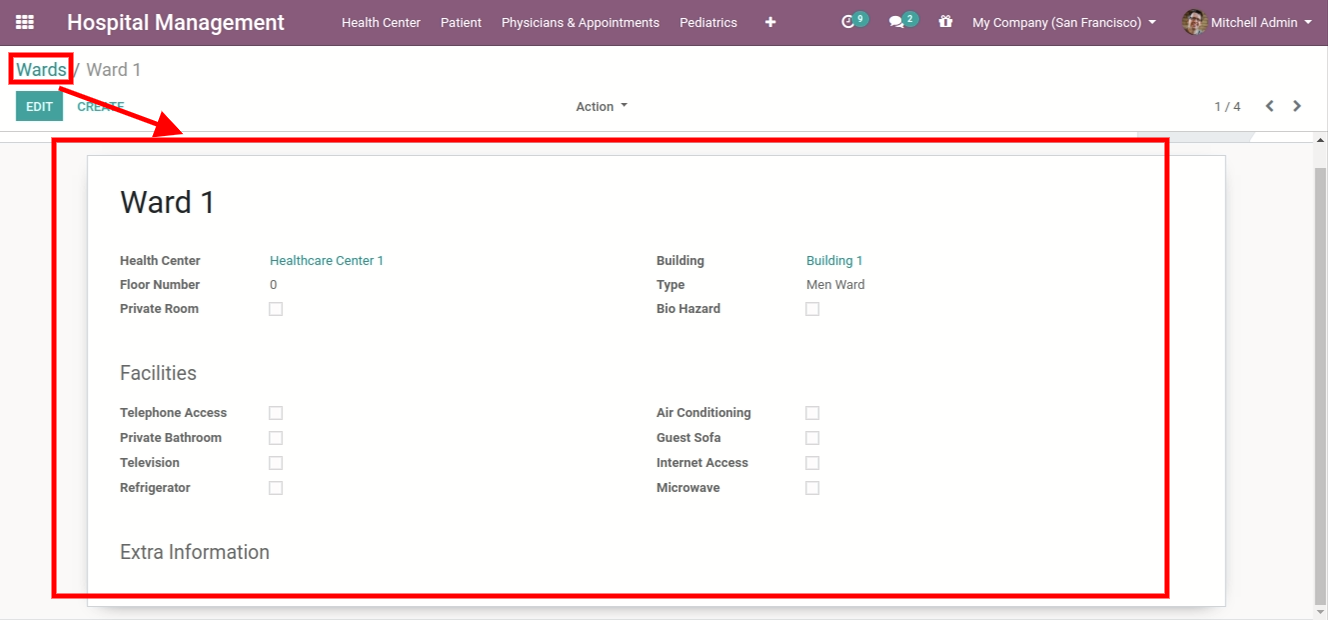This screenshot has width=1328, height=620.
Task: Click the EDIT button
Action: 39,106
